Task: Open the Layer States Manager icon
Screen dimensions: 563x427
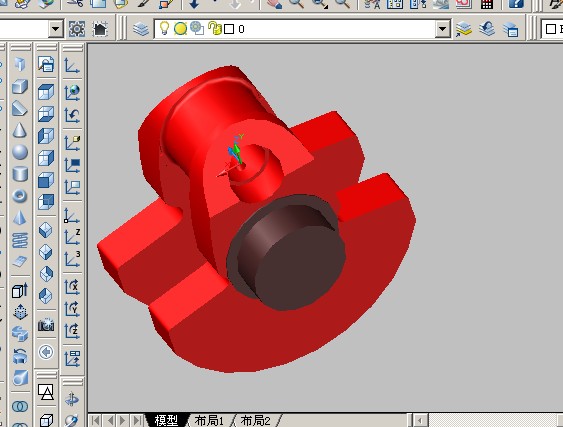Action: [510, 29]
